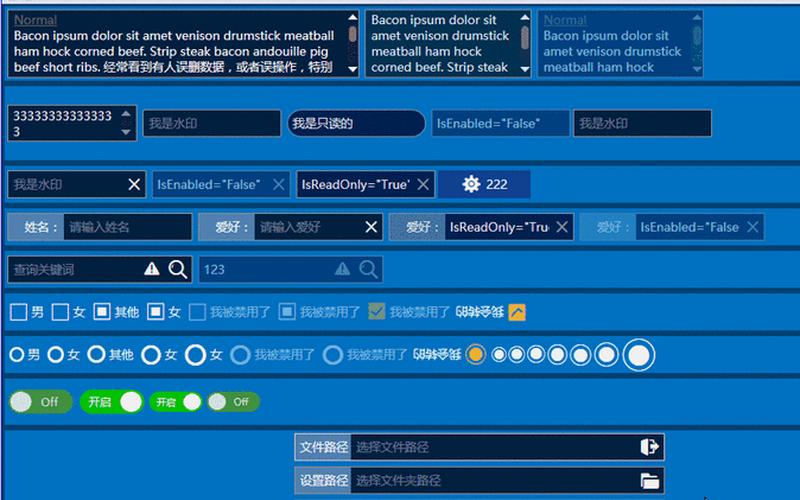This screenshot has height=500, width=800.
Task: Select the 女 radio button right after 其他
Action: (151, 355)
